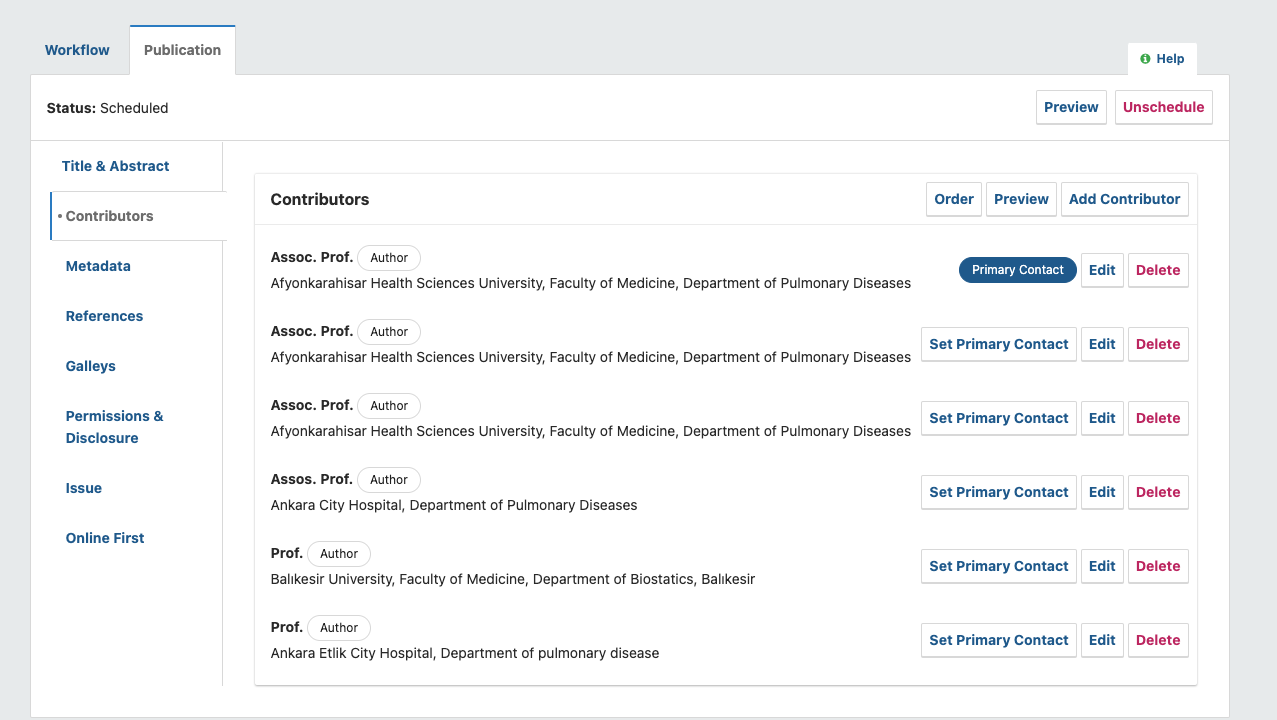
Task: Unschedule the publication
Action: pyautogui.click(x=1163, y=107)
